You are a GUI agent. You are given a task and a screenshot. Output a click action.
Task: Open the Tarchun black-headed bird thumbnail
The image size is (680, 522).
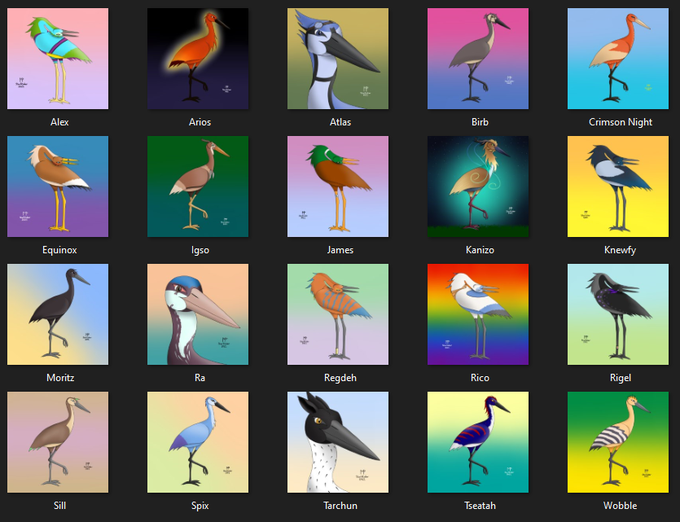pos(338,442)
